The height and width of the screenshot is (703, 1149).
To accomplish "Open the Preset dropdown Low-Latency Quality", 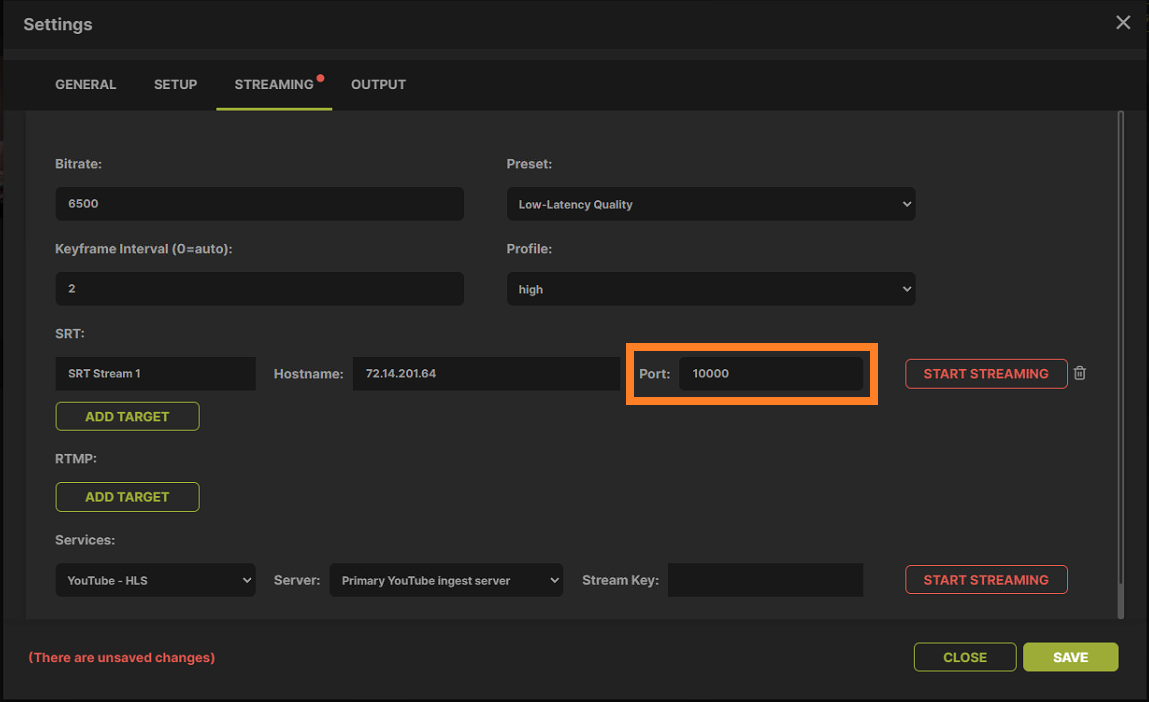I will tap(711, 204).
